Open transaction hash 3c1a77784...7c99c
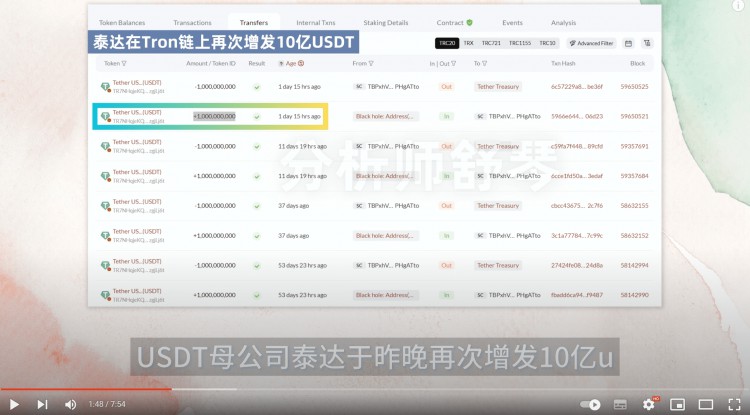 (x=577, y=236)
